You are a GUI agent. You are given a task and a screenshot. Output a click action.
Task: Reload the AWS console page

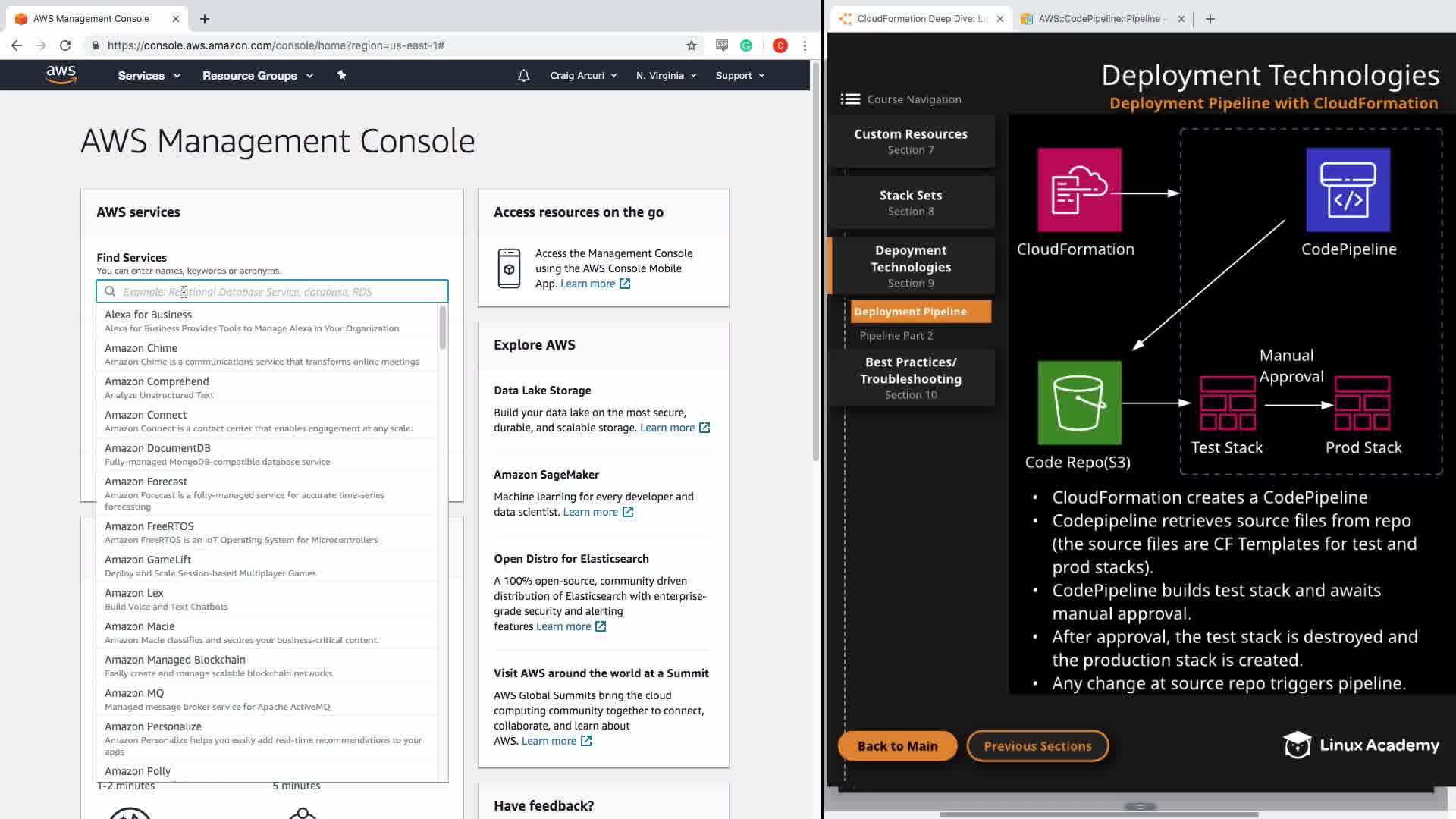pos(65,45)
